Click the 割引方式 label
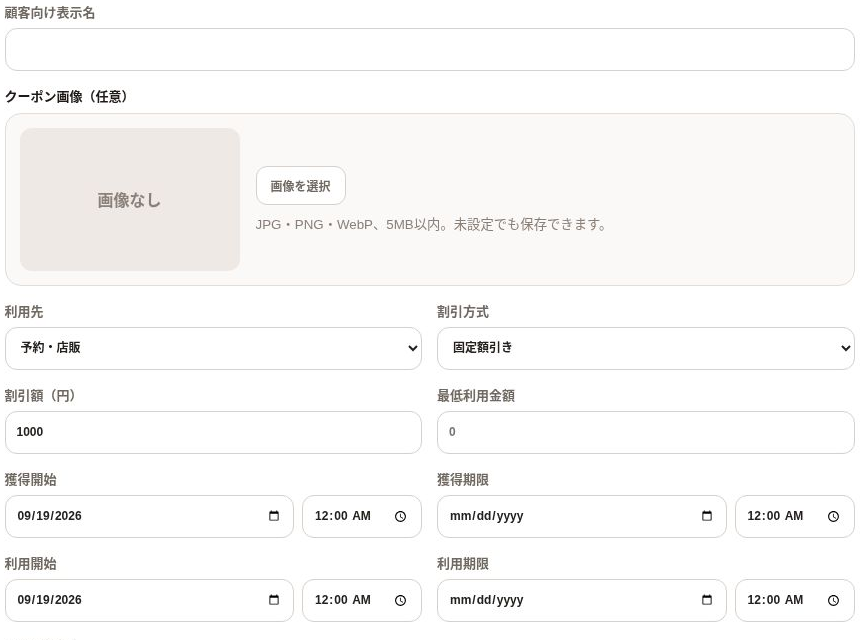 463,311
